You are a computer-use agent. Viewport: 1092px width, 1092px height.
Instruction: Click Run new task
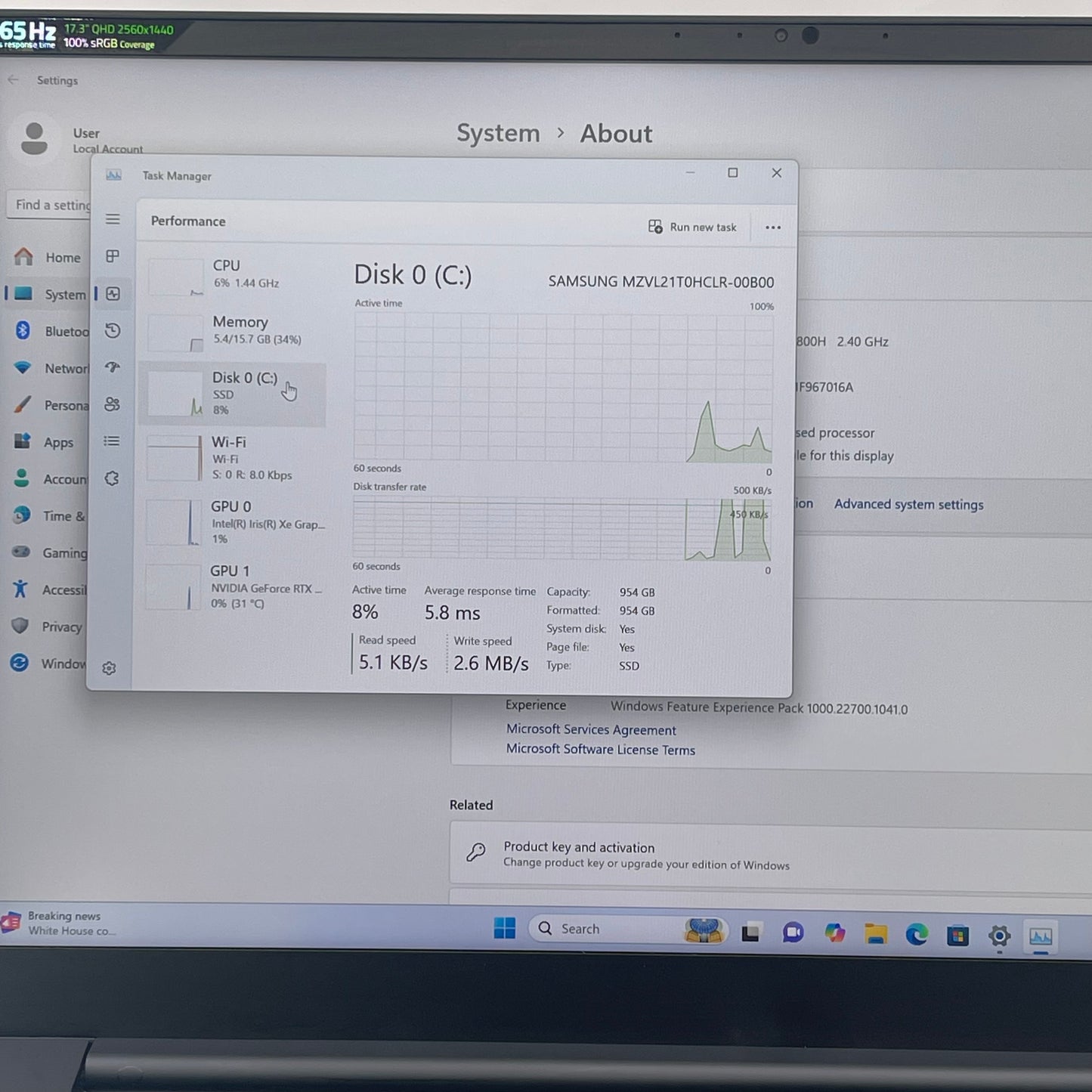tap(692, 227)
